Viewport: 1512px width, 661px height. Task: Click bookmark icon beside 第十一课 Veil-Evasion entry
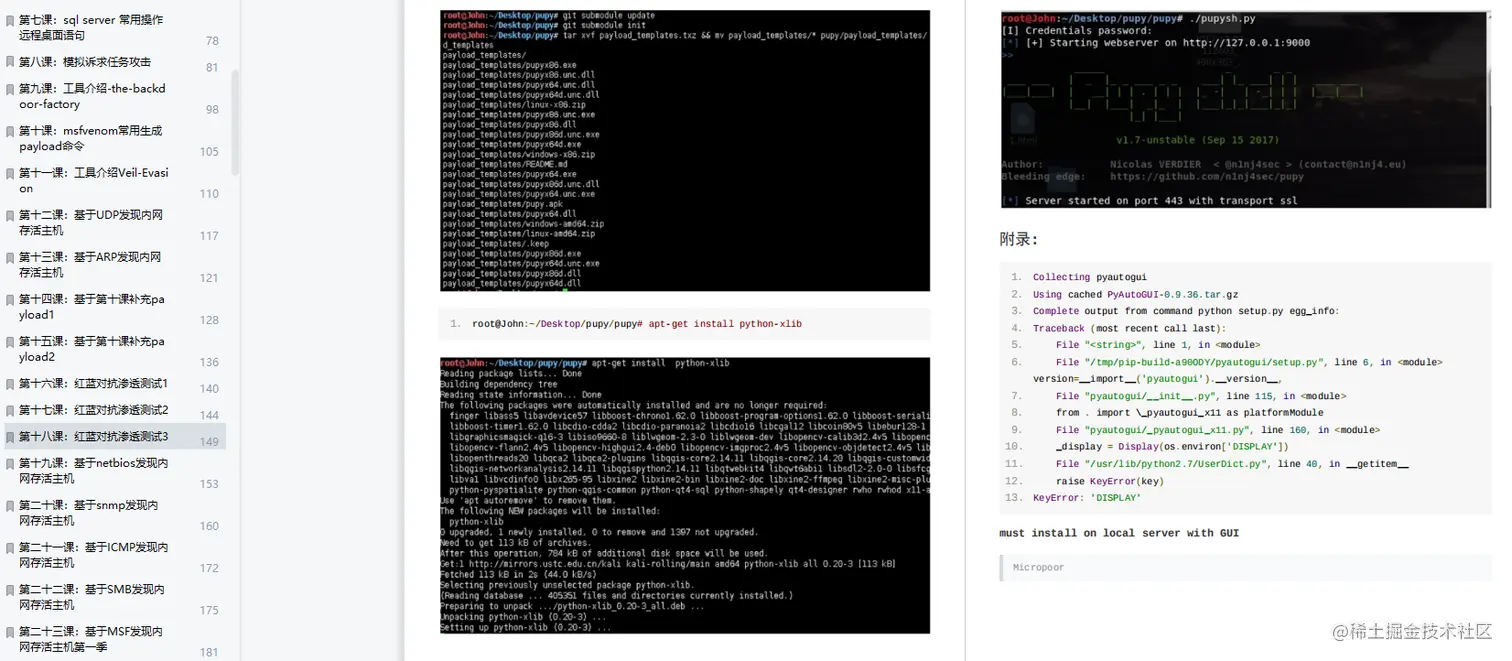[x=10, y=173]
